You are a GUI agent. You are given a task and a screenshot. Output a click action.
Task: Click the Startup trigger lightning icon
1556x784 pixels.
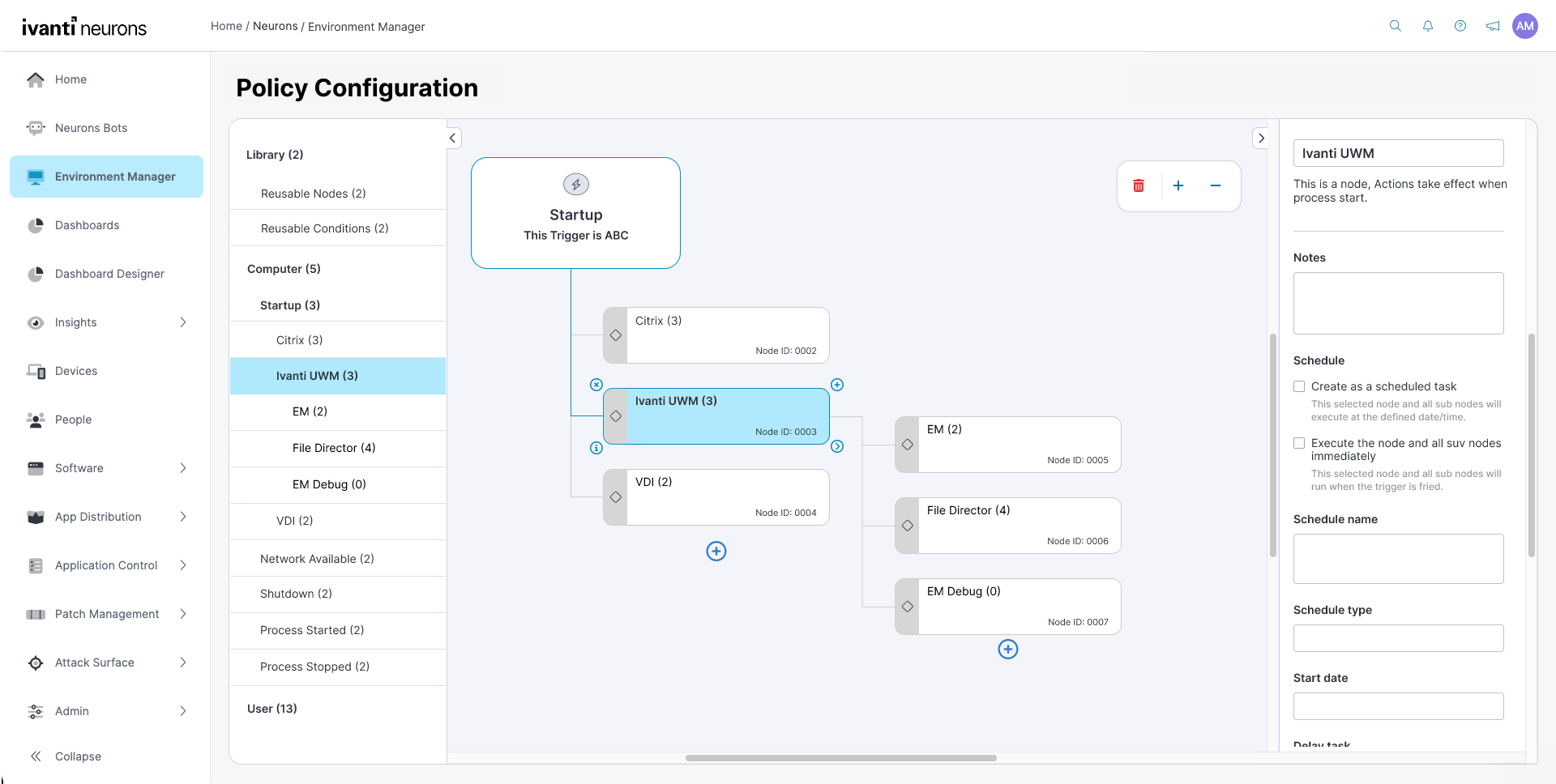pos(576,185)
